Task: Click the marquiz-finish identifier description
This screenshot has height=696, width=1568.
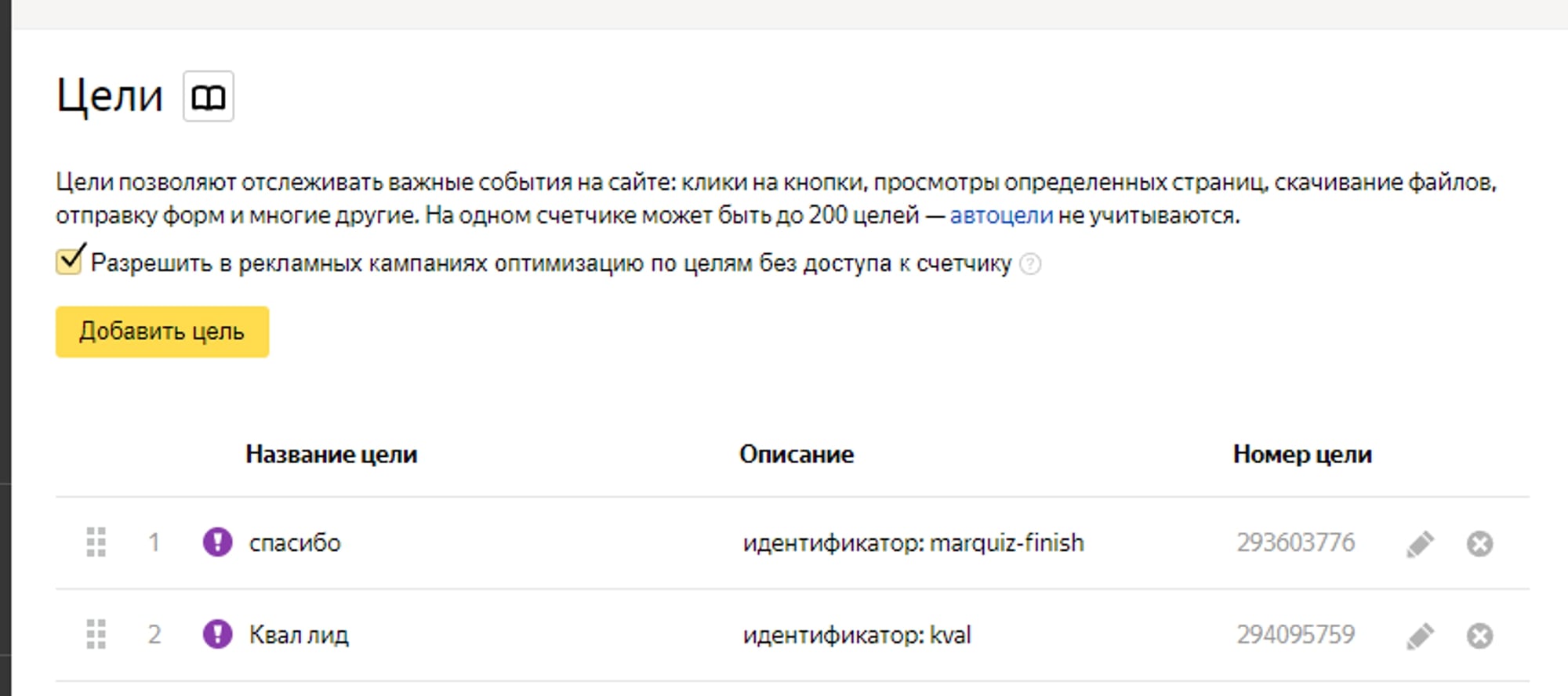Action: (x=913, y=542)
